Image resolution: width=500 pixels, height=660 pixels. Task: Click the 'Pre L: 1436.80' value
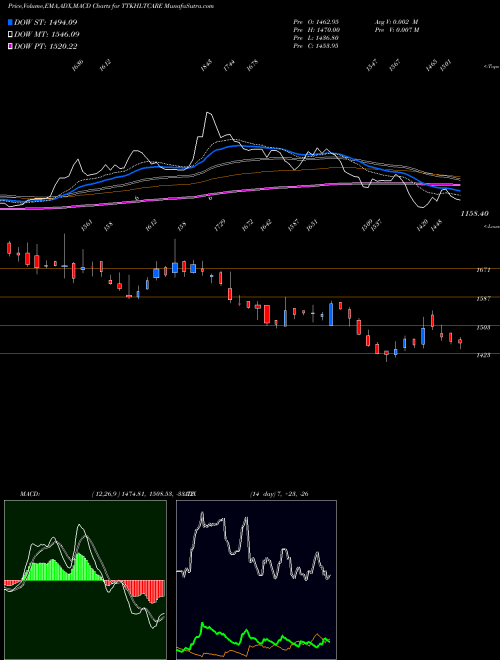pyautogui.click(x=316, y=38)
